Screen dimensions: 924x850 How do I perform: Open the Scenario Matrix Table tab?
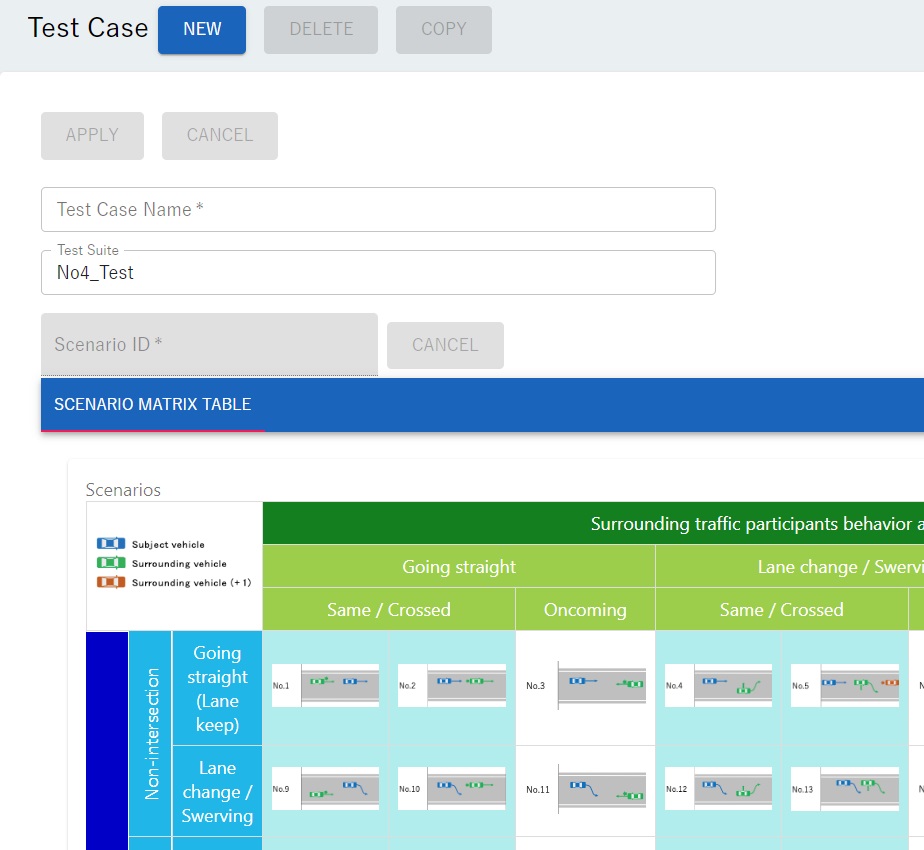pos(153,405)
